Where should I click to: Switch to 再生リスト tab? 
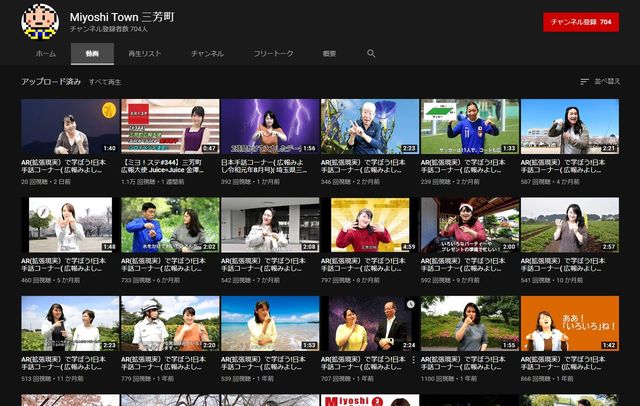pyautogui.click(x=144, y=53)
